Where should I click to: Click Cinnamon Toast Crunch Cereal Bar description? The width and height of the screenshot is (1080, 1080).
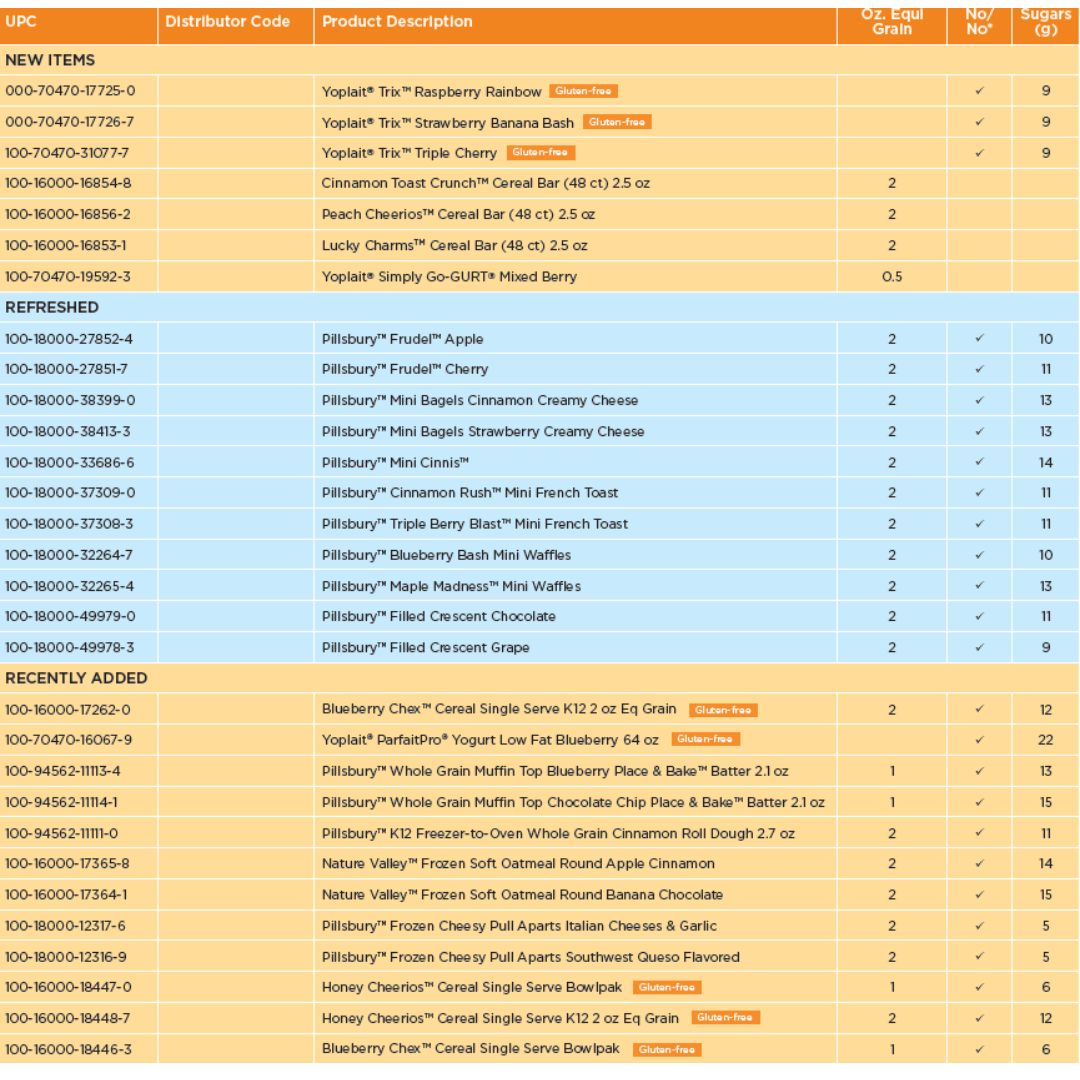[486, 183]
